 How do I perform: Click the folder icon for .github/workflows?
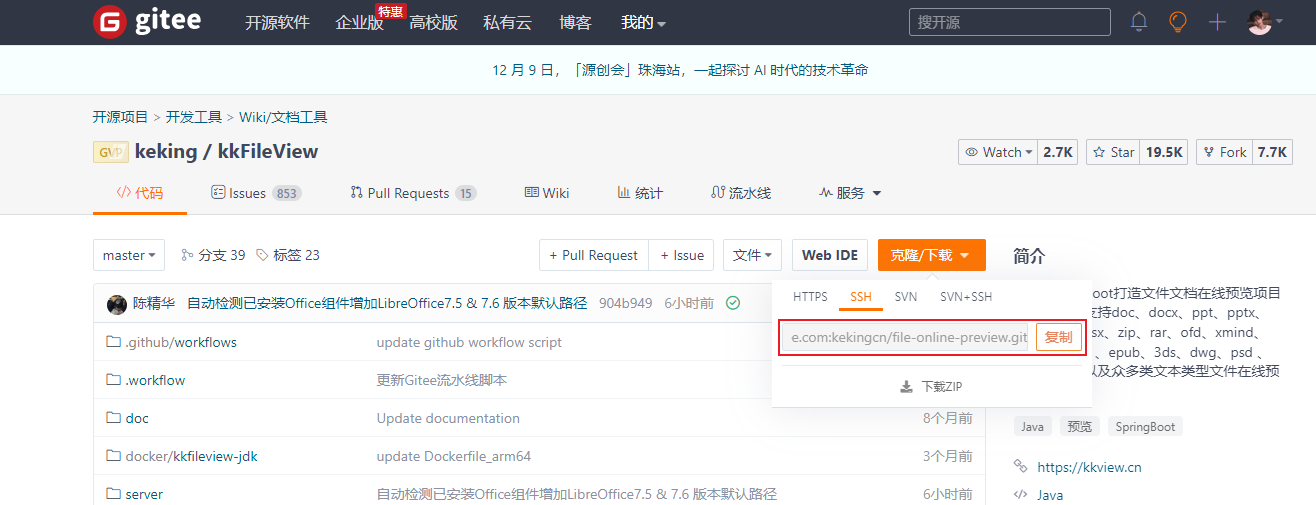(x=113, y=342)
